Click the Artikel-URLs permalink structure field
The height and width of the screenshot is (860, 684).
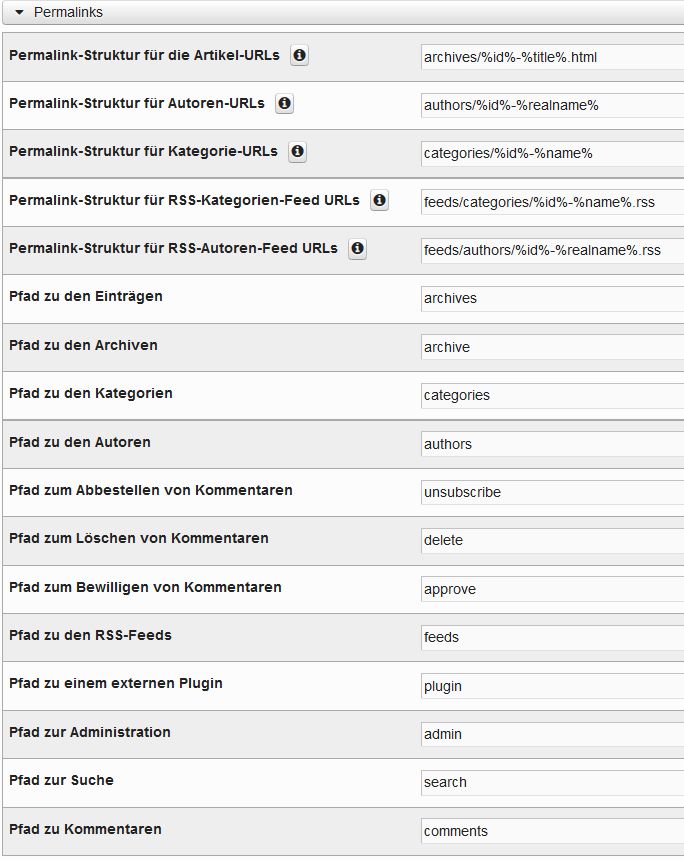552,57
